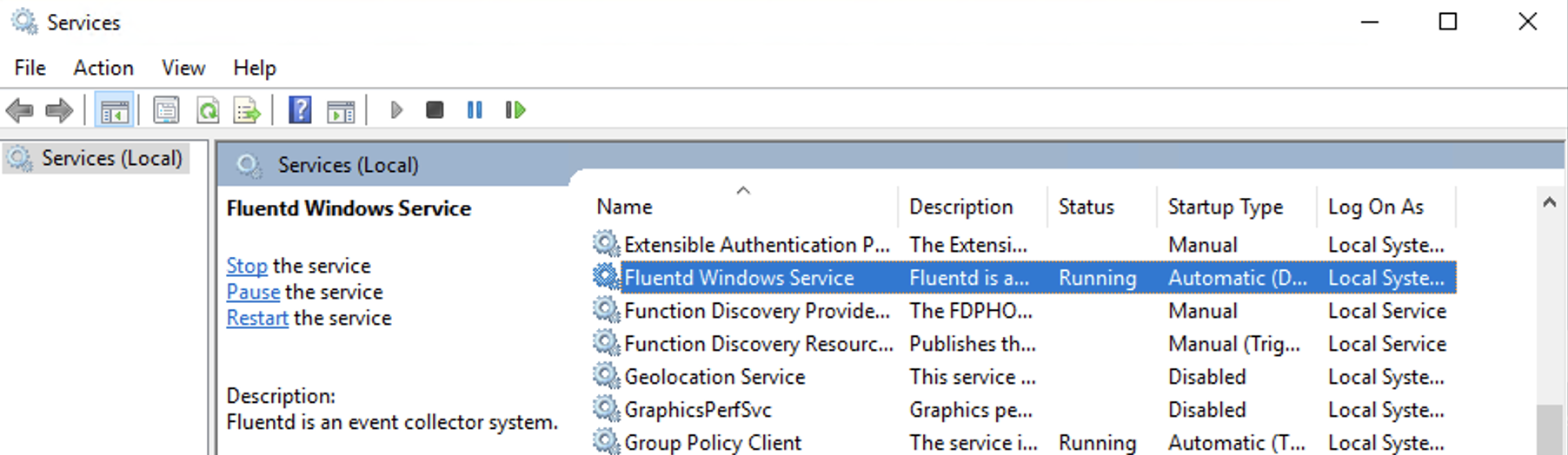Click the Restart Service toolbar icon

point(515,110)
